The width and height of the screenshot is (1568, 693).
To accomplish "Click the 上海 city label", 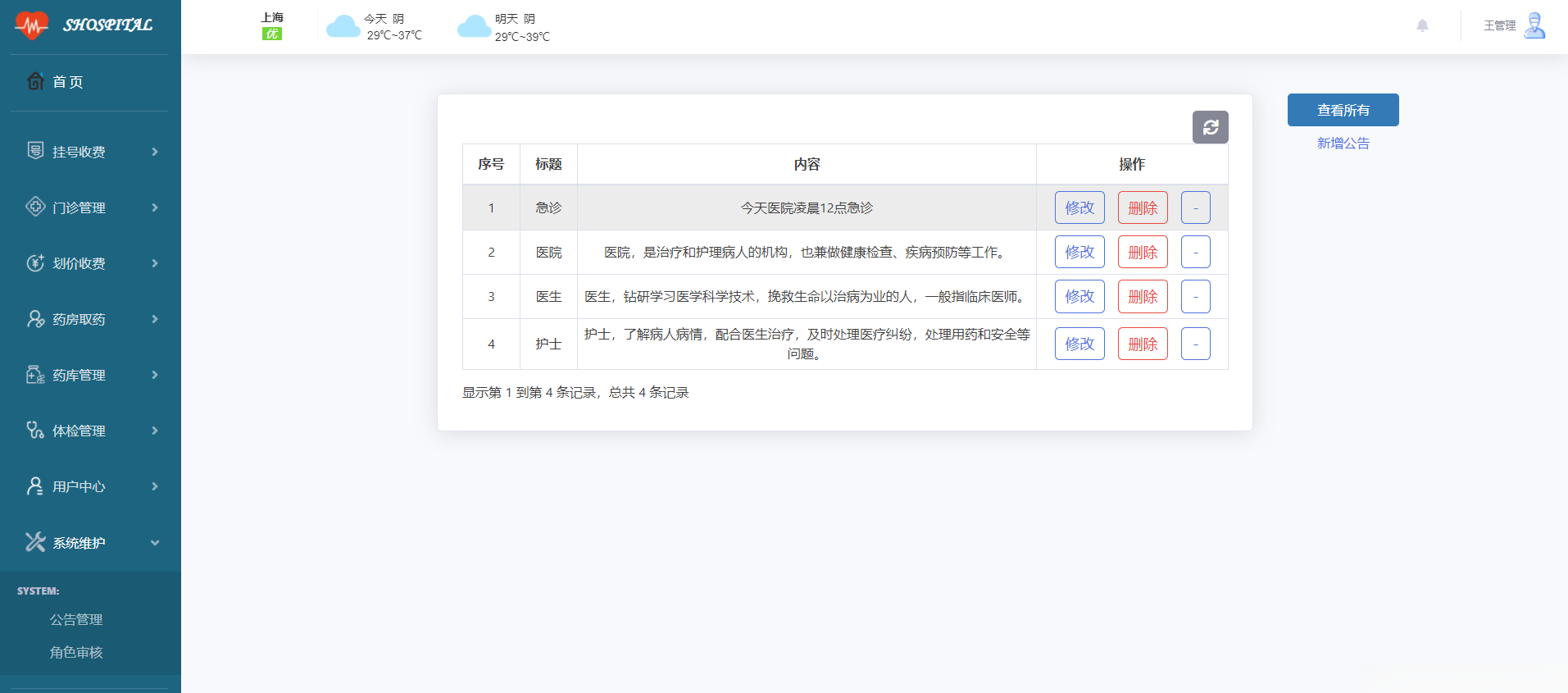I will [272, 17].
